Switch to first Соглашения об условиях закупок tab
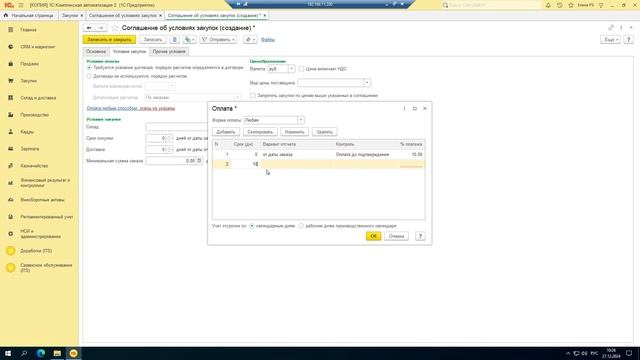 click(122, 16)
